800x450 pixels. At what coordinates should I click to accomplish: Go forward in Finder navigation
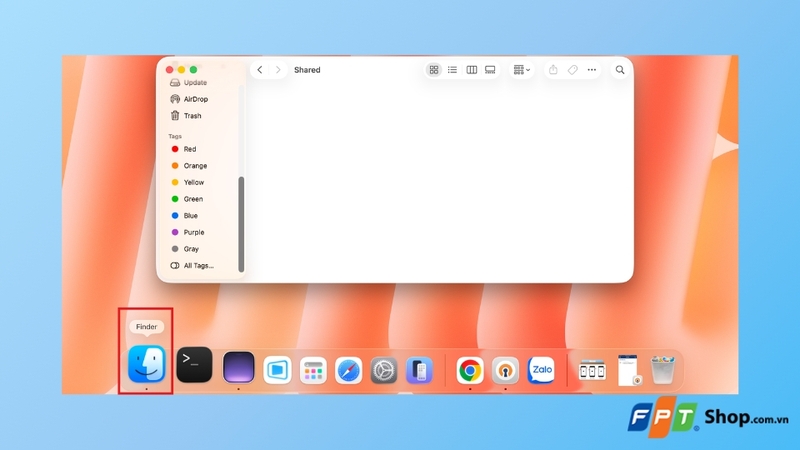(278, 70)
